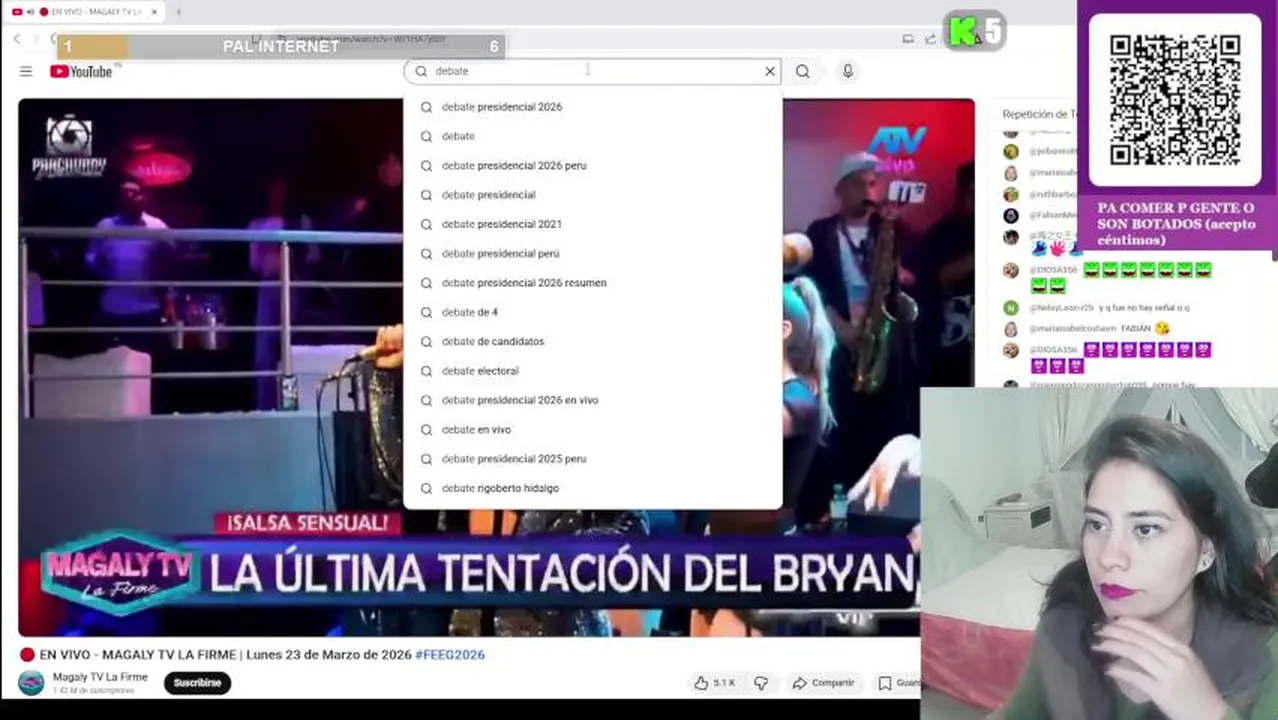
Task: Pick suggestion 'debate presidencial 2026'
Action: pos(593,107)
